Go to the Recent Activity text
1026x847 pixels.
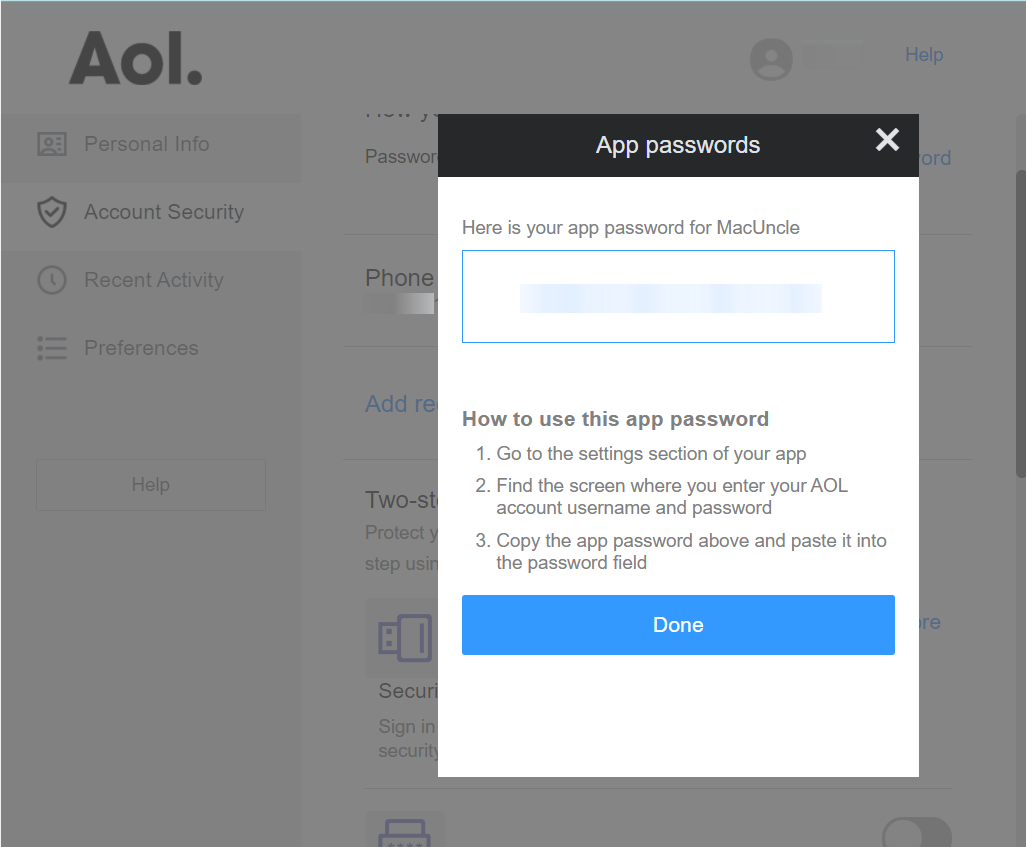[x=154, y=280]
